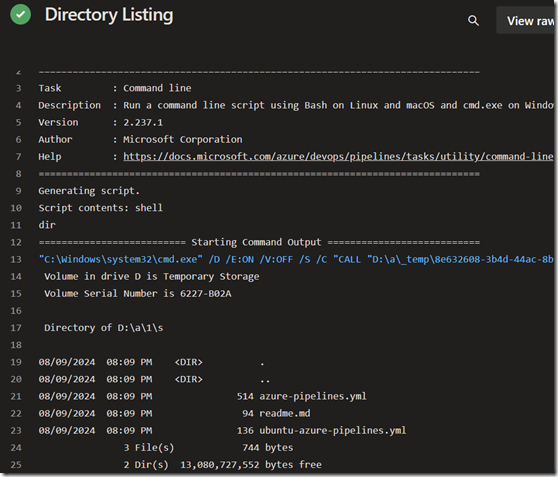This screenshot has height=477, width=558.
Task: Select log line number 10
Action: (16, 208)
